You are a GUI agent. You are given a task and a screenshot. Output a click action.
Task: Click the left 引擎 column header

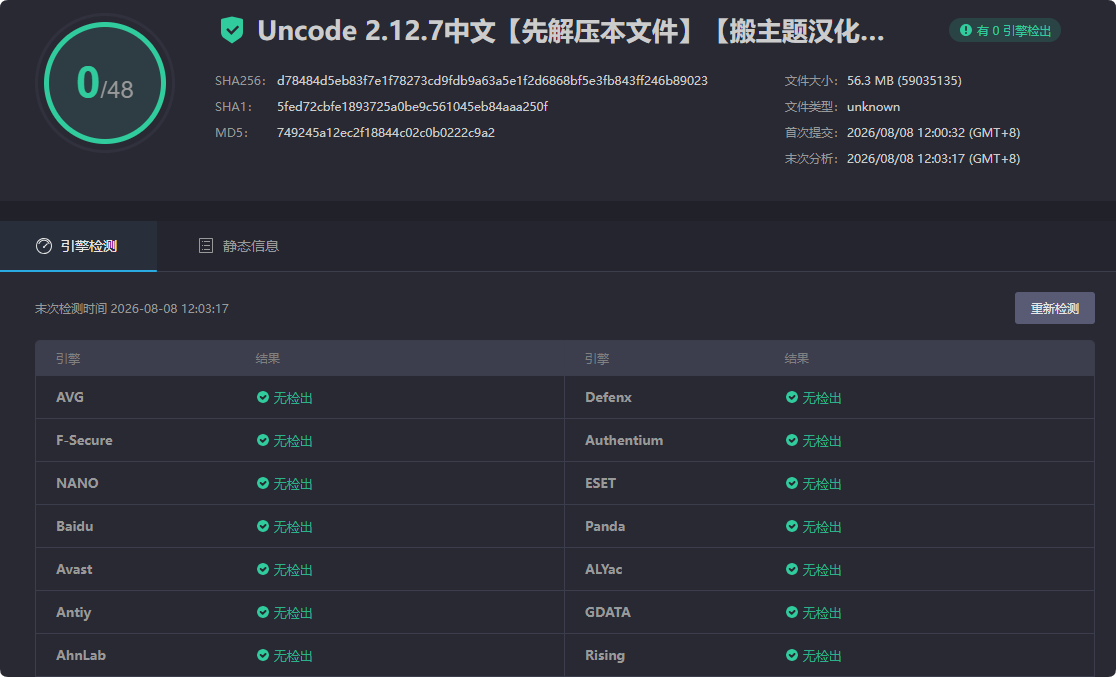pyautogui.click(x=68, y=359)
